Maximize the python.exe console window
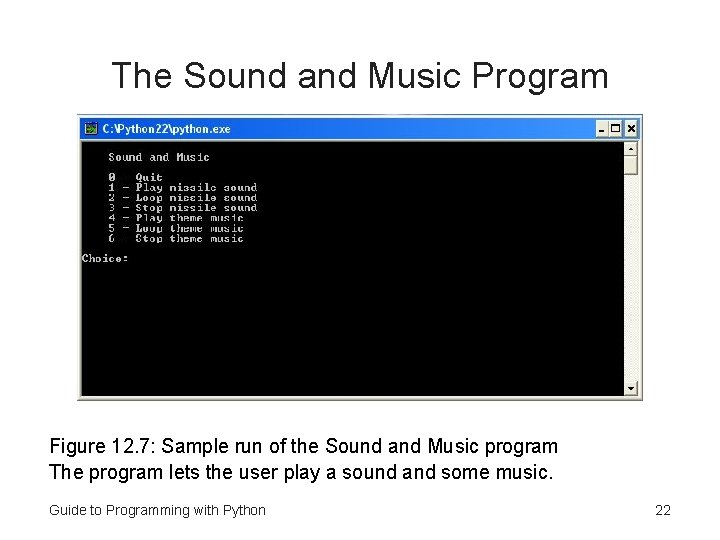Viewport: 720px width, 540px height. (x=615, y=129)
